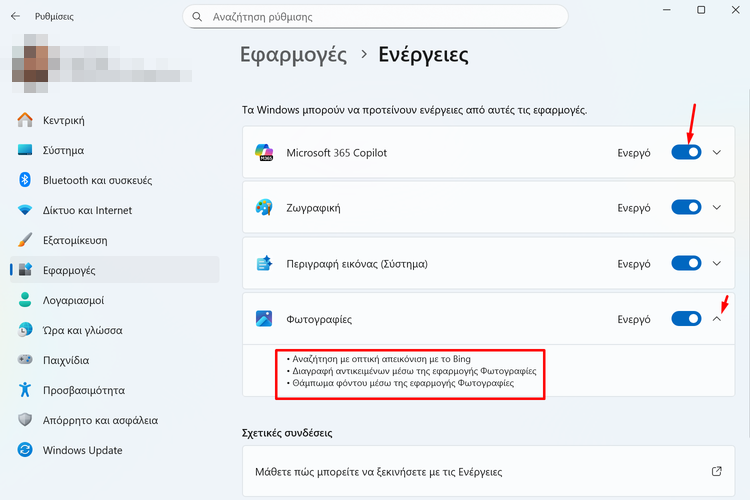Open external link icon for Ενέργειες help
750x500 pixels.
click(x=716, y=471)
